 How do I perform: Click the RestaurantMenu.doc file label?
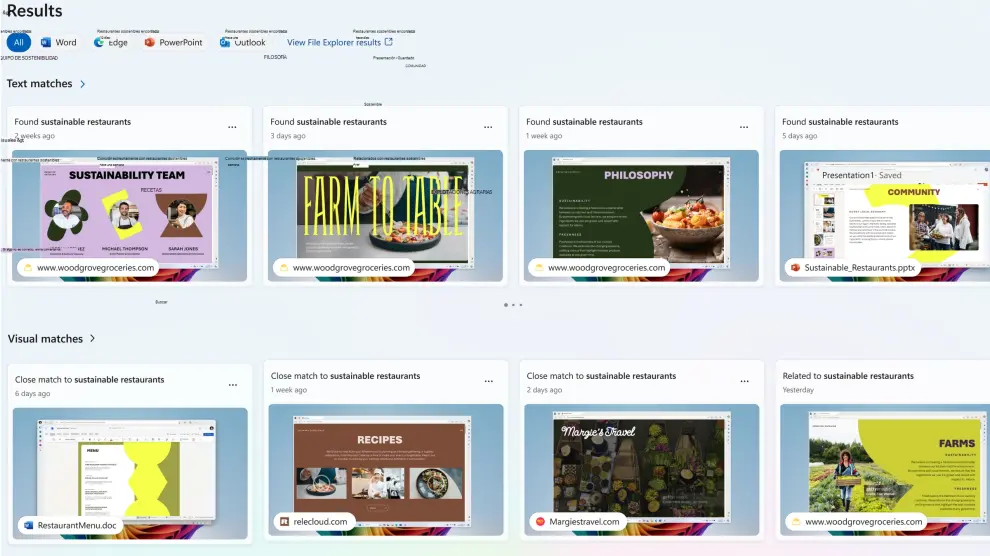coord(70,525)
